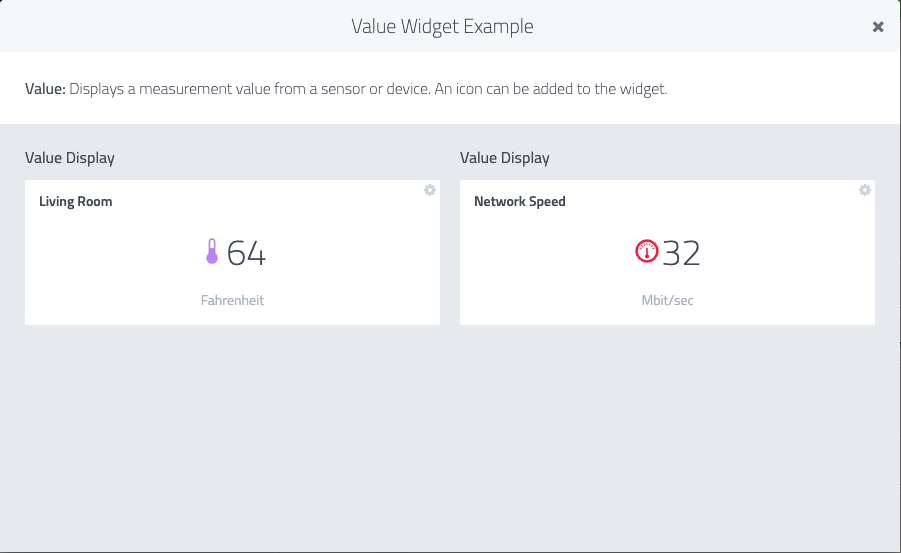Click the purple thermometer icon
Screen dimensions: 901x553
[x=212, y=252]
